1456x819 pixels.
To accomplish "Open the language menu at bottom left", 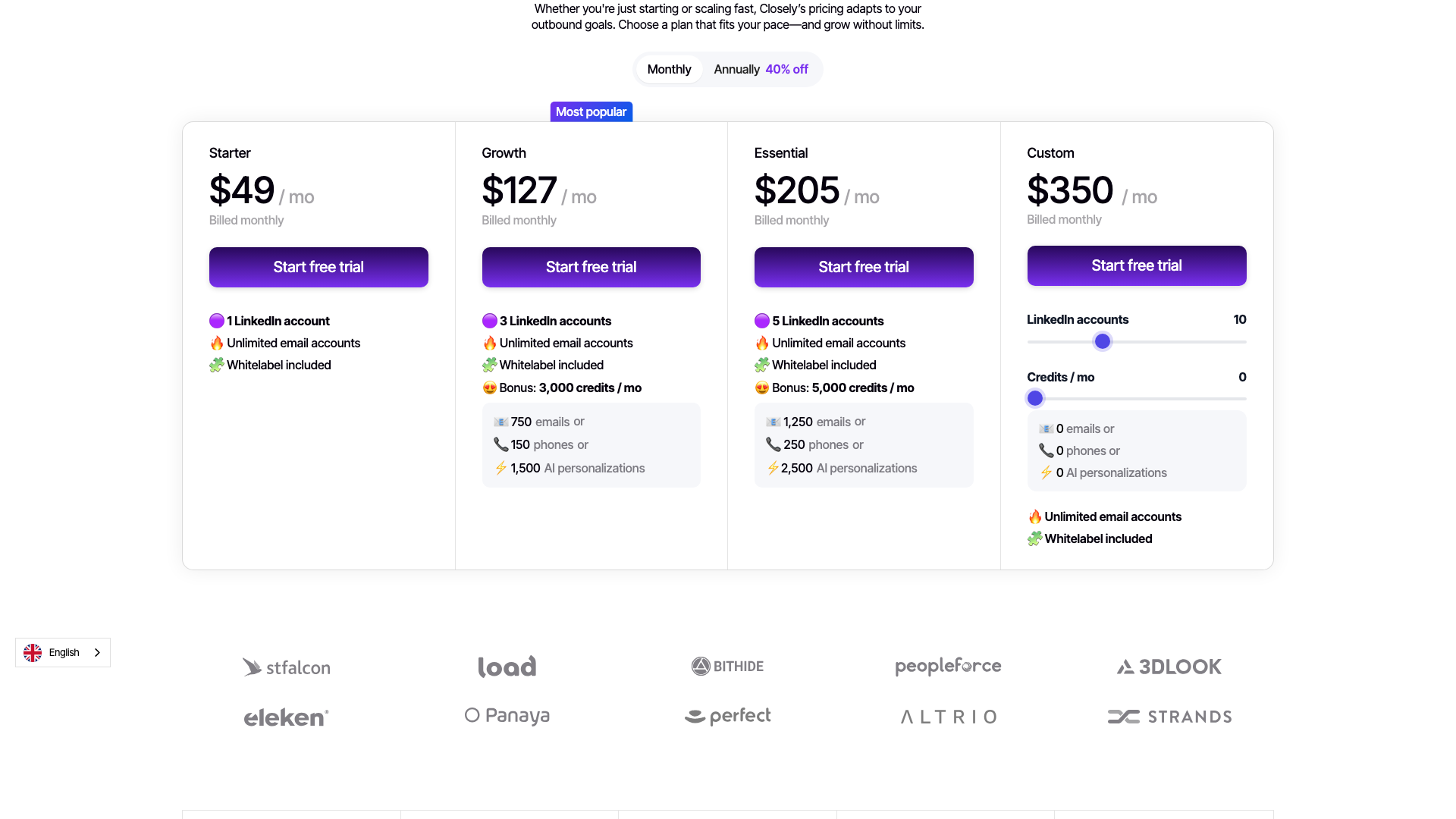I will click(63, 652).
